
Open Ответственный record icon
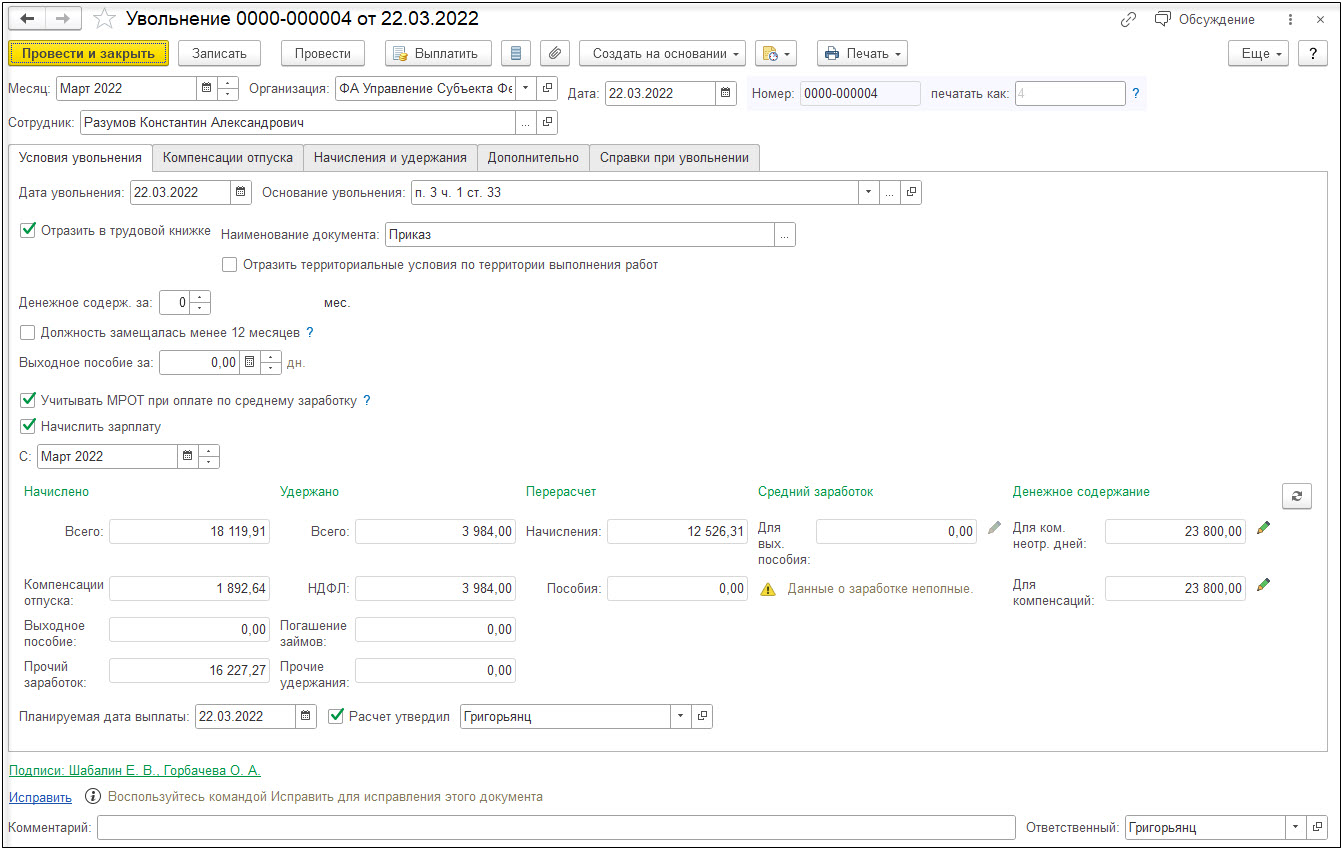(1318, 827)
